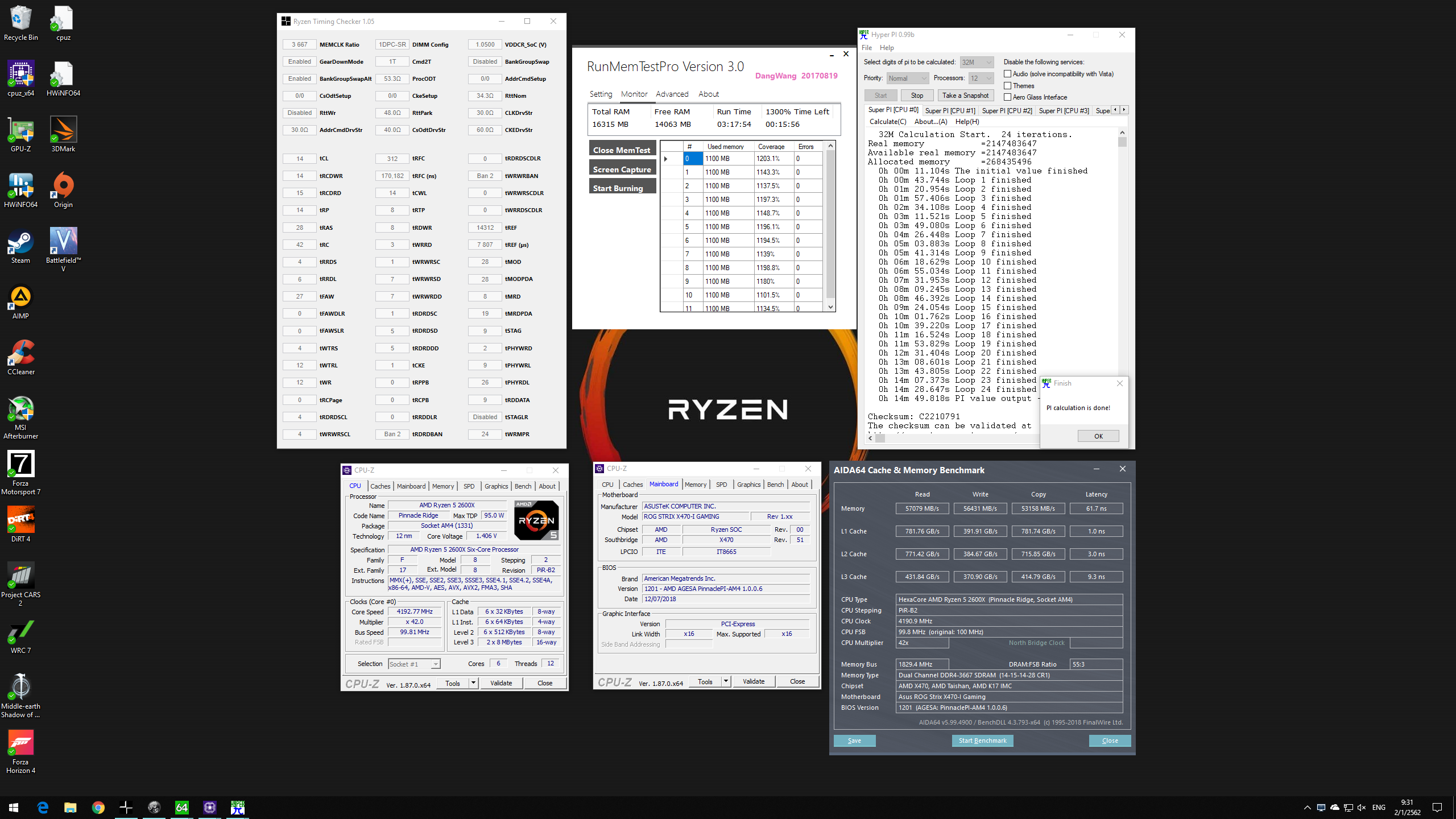Show hidden system tray icons
1456x819 pixels.
(x=1307, y=808)
